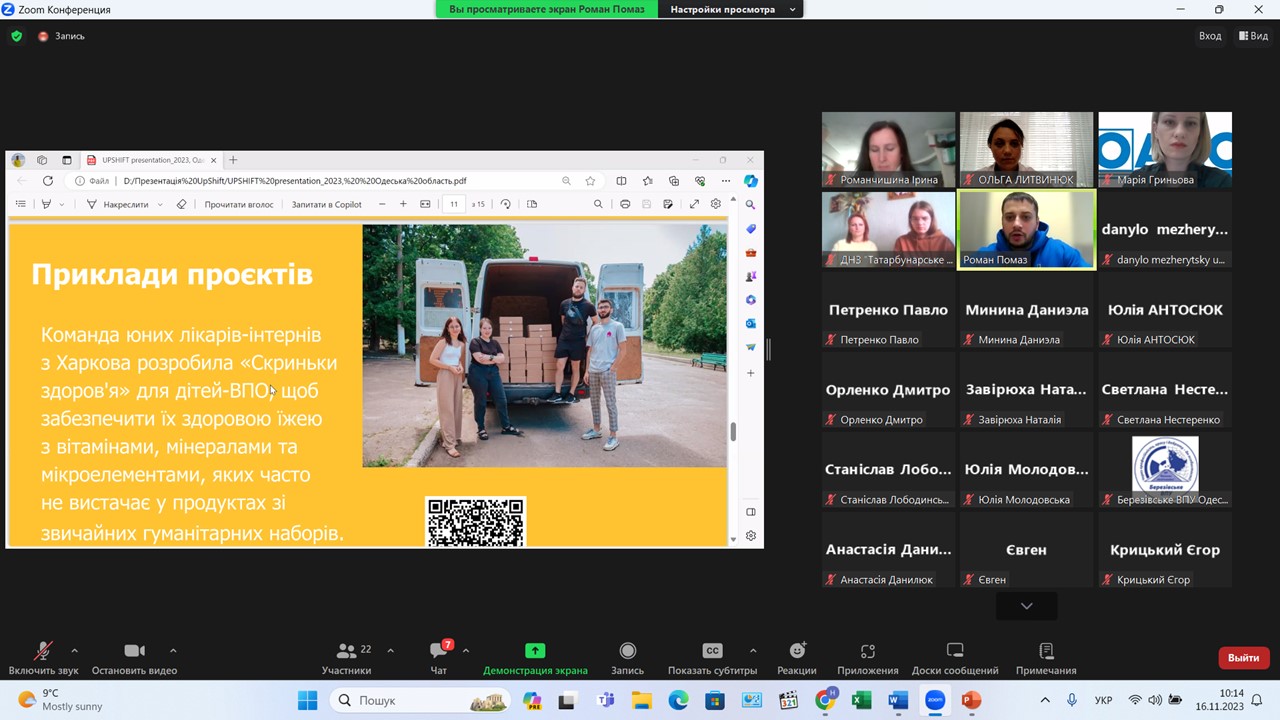
Task: Select Роман Помаз video thumbnail
Action: click(1026, 230)
